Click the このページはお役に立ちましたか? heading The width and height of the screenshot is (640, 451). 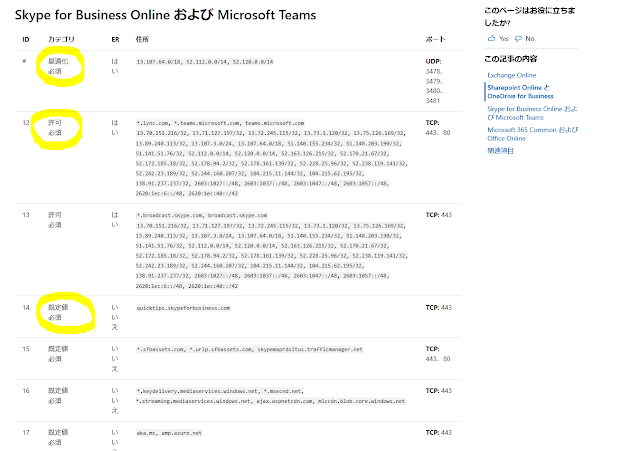529,16
